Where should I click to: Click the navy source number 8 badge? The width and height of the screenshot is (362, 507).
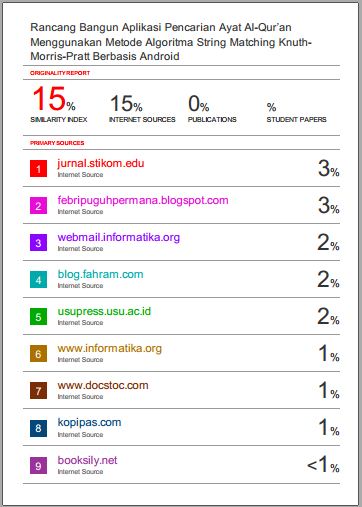pos(38,428)
